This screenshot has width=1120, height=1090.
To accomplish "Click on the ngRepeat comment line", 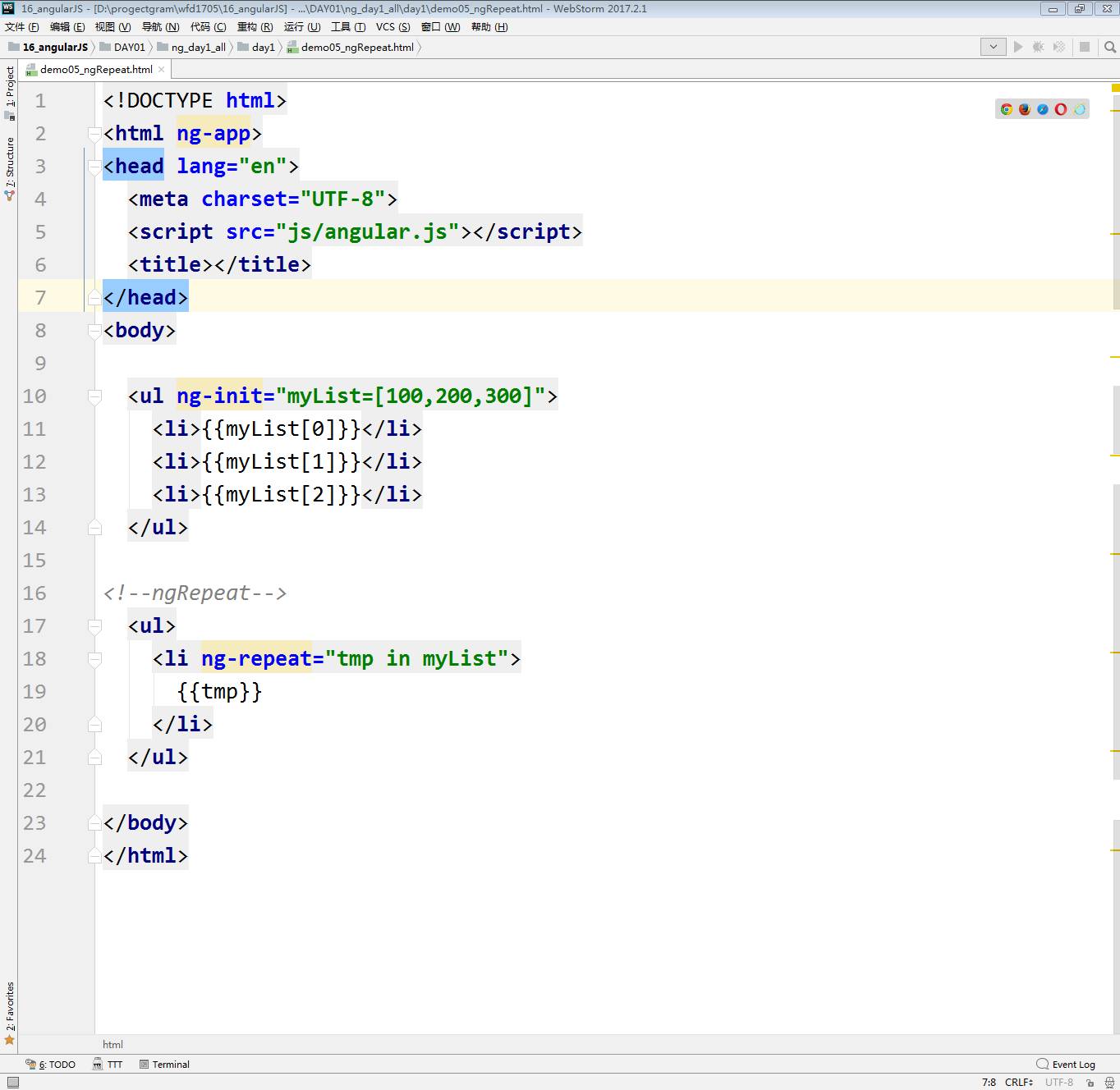I will click(195, 593).
